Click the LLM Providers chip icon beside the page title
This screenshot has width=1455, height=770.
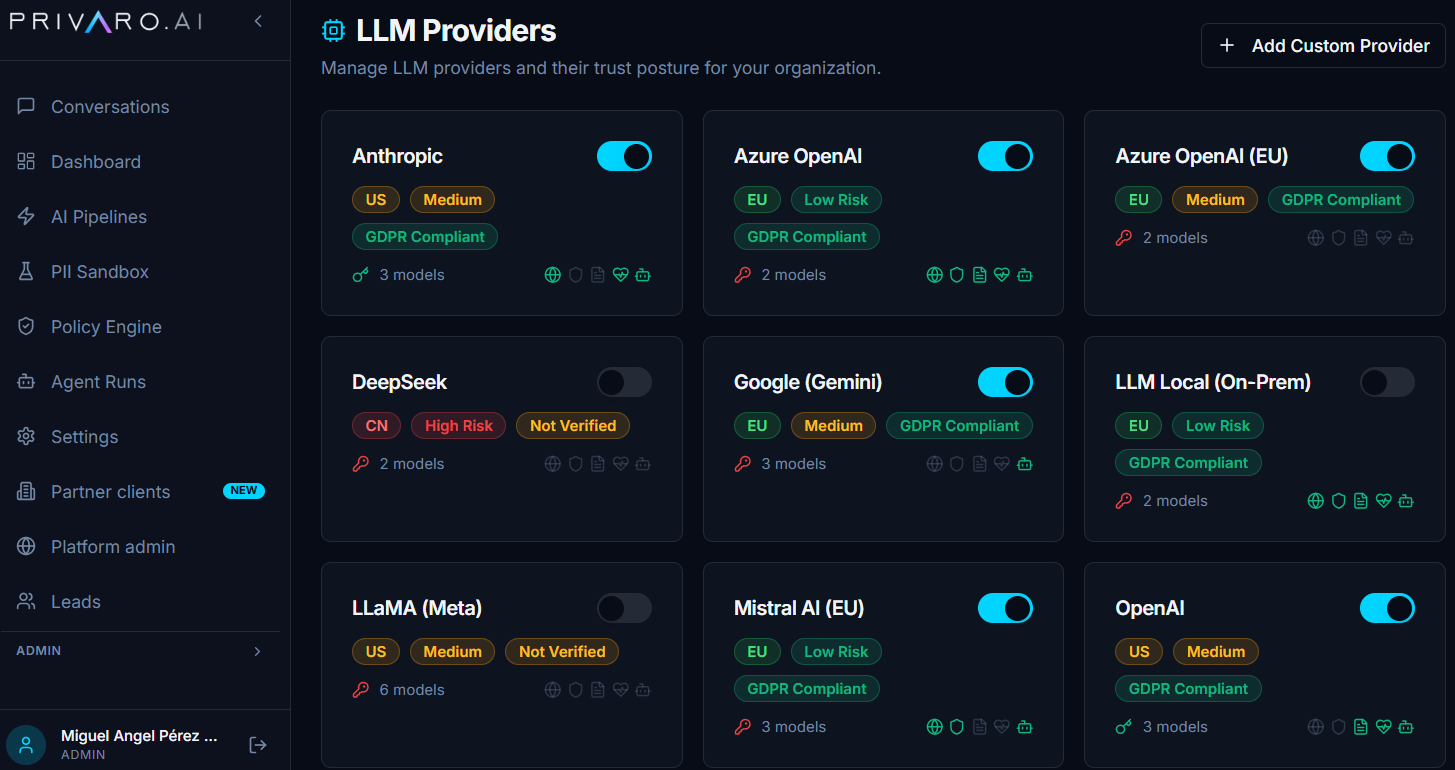333,31
